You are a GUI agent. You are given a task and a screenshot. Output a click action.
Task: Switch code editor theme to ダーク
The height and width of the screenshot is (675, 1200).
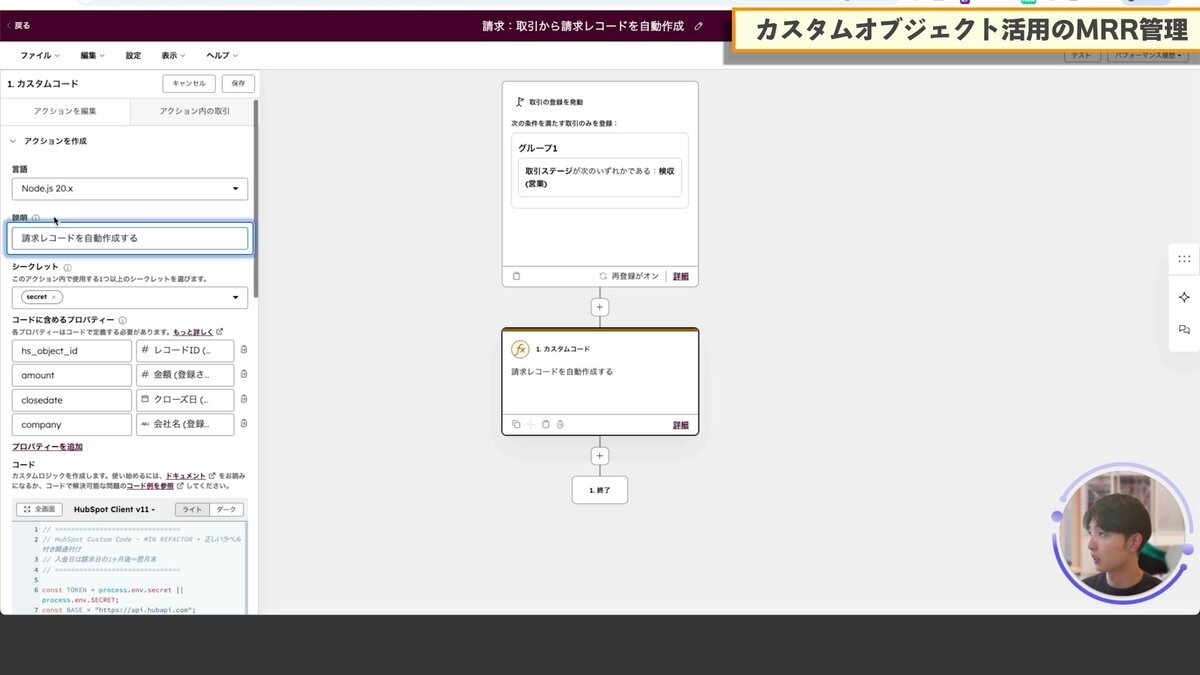pyautogui.click(x=224, y=509)
